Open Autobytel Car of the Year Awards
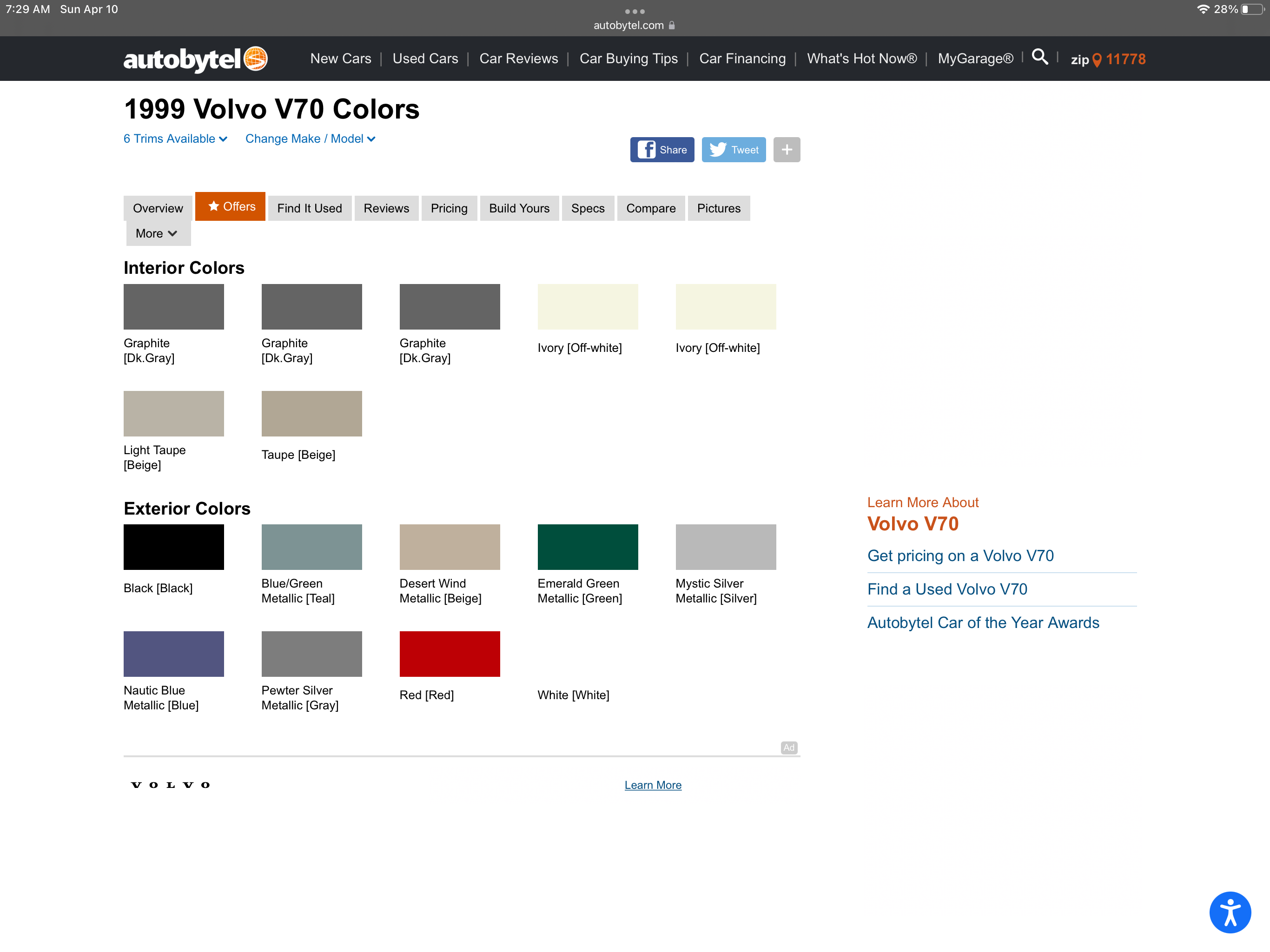 (983, 622)
